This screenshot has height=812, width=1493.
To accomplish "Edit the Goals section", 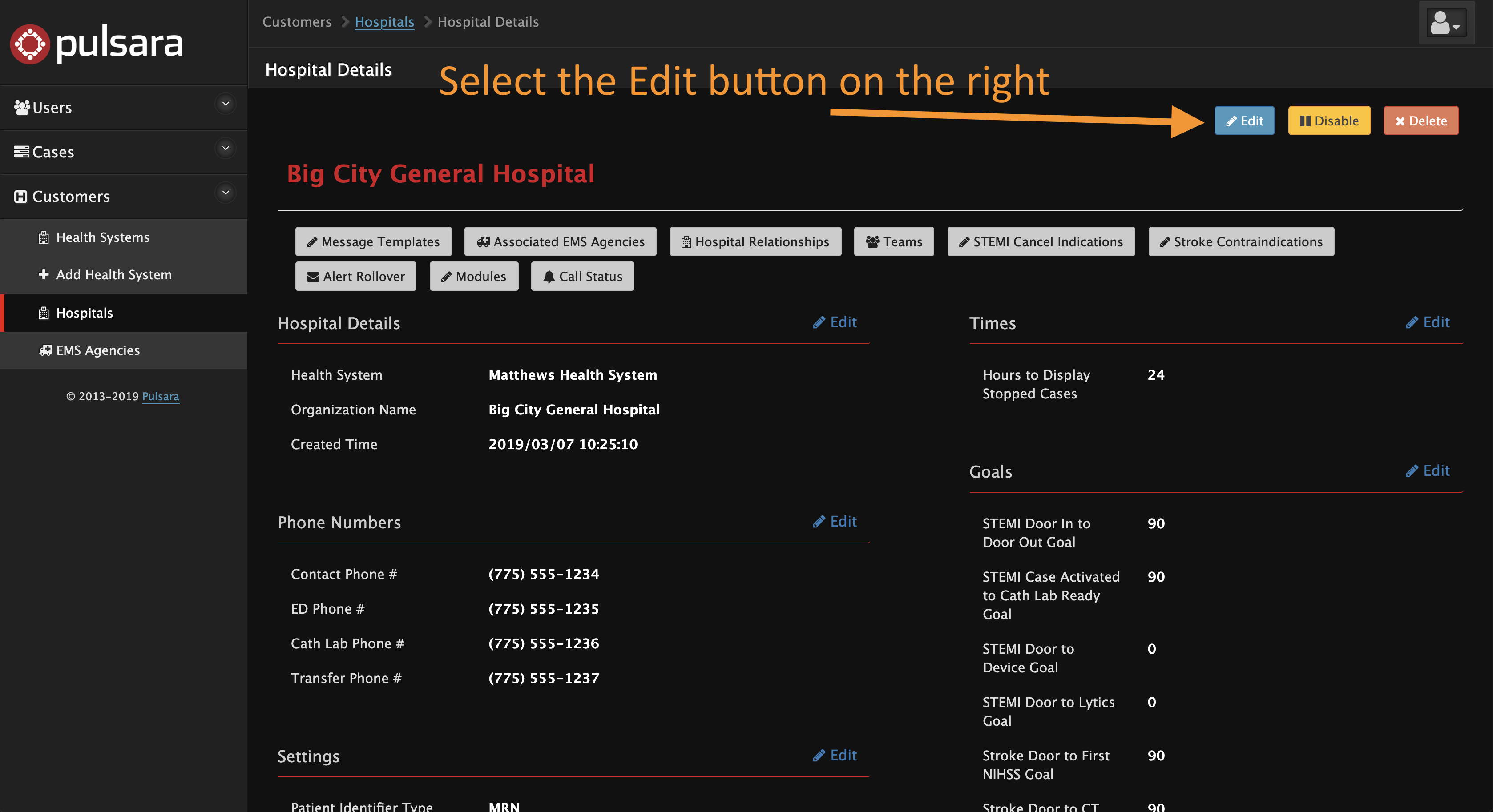I will point(1428,471).
